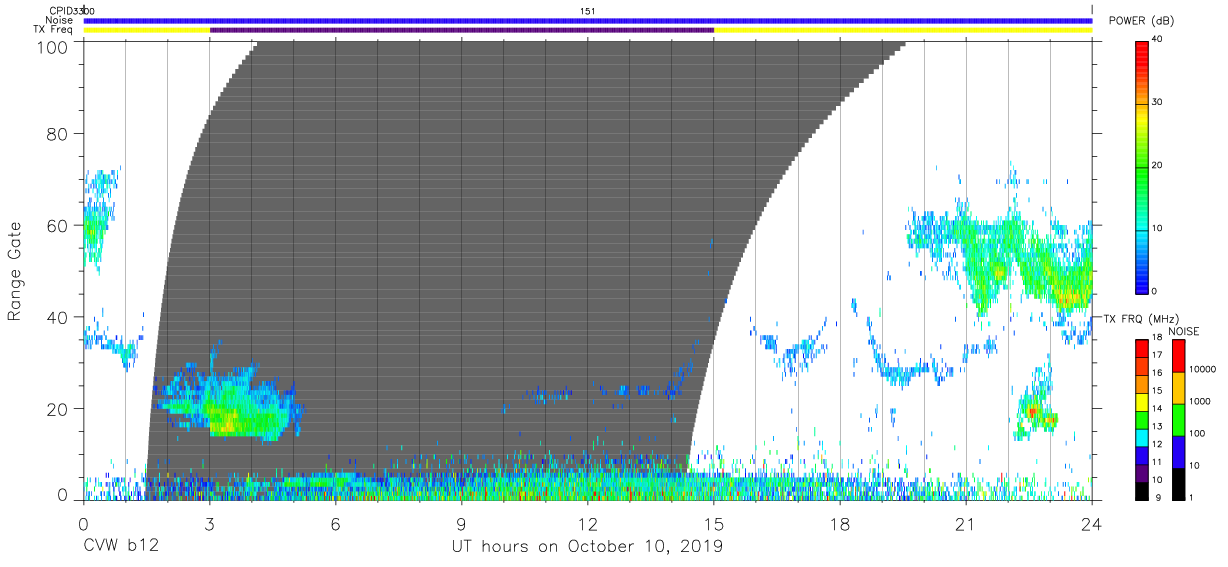Click the "21" hour tick on the UT axis
This screenshot has width=1228, height=567.
966,525
